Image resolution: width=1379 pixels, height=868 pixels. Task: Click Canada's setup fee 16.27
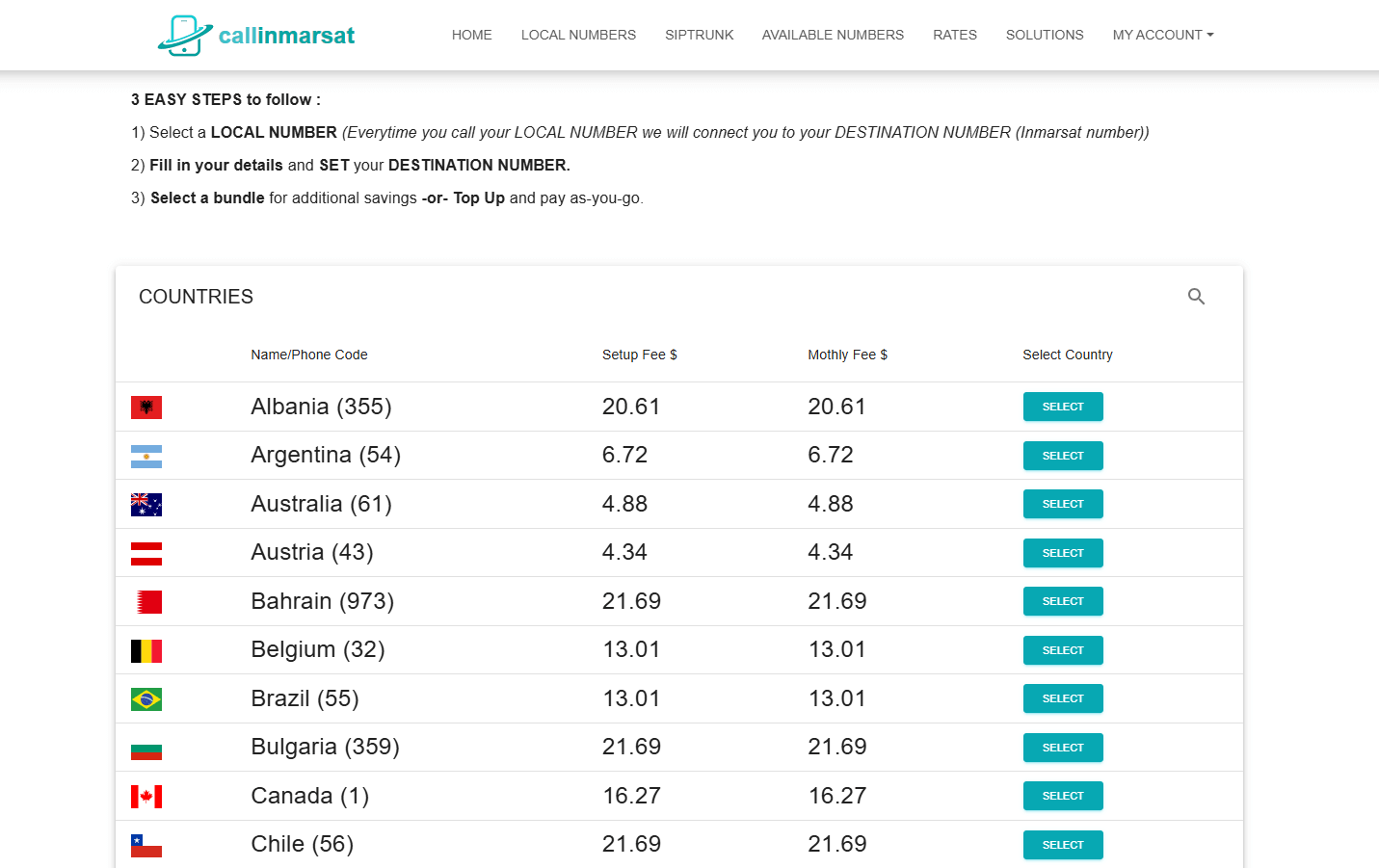(x=631, y=796)
